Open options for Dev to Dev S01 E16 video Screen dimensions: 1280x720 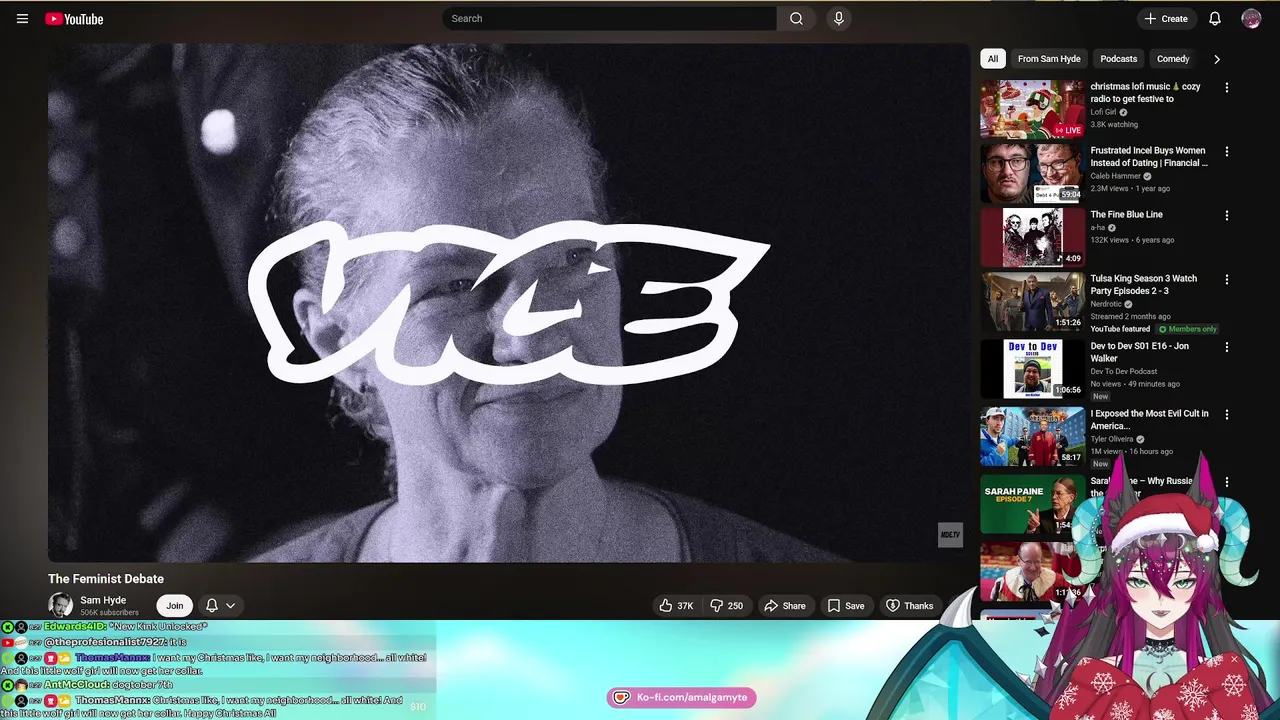coord(1227,347)
